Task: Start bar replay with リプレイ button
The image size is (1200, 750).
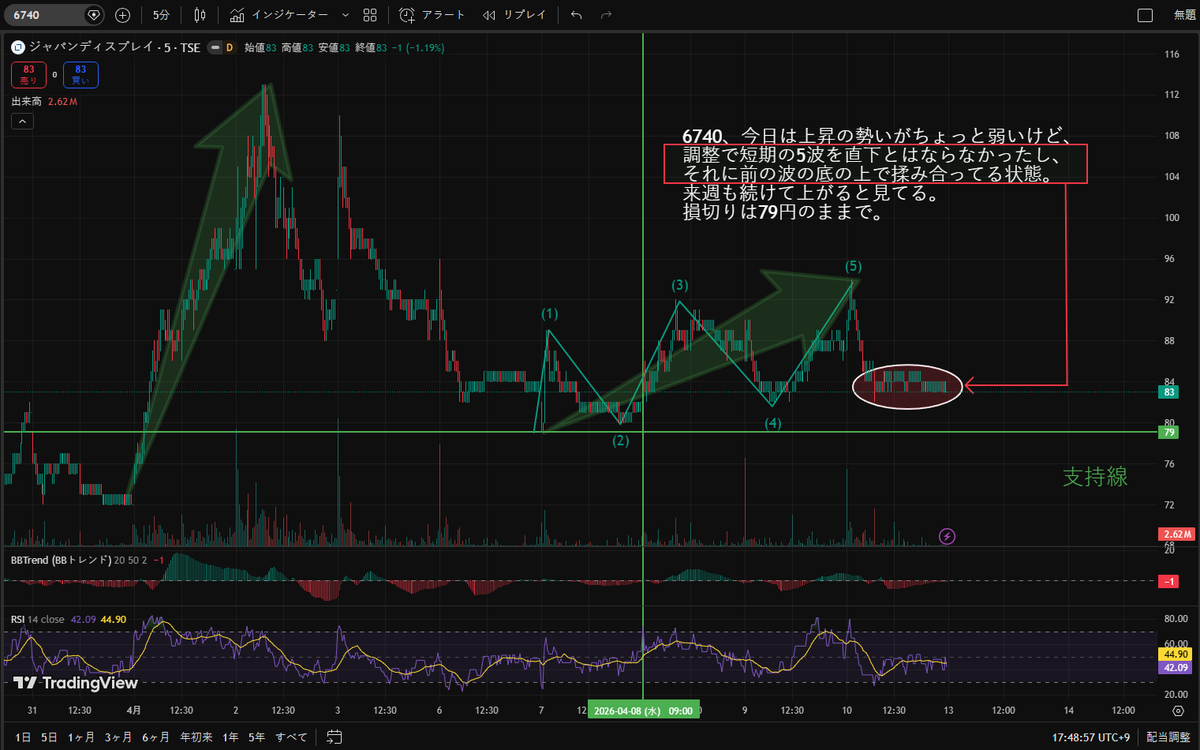Action: 514,15
